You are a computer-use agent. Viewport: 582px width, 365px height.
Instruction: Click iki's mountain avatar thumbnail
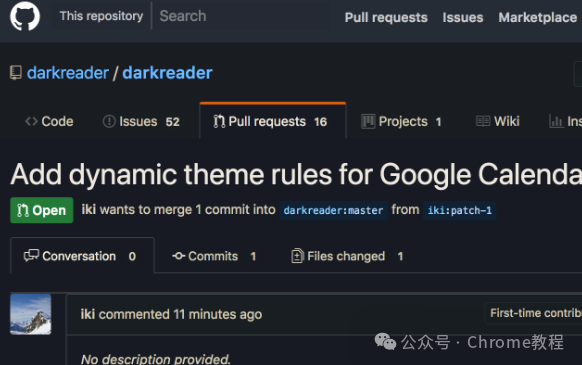pos(30,314)
